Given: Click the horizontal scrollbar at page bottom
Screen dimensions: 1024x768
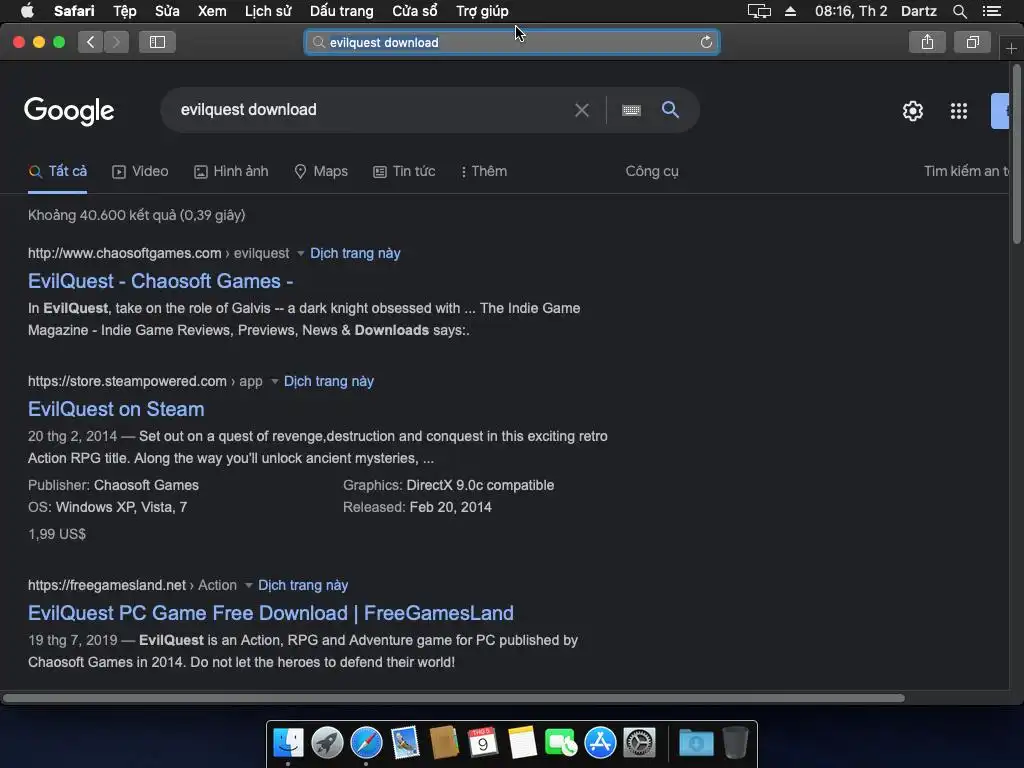Looking at the screenshot, I should 453,698.
